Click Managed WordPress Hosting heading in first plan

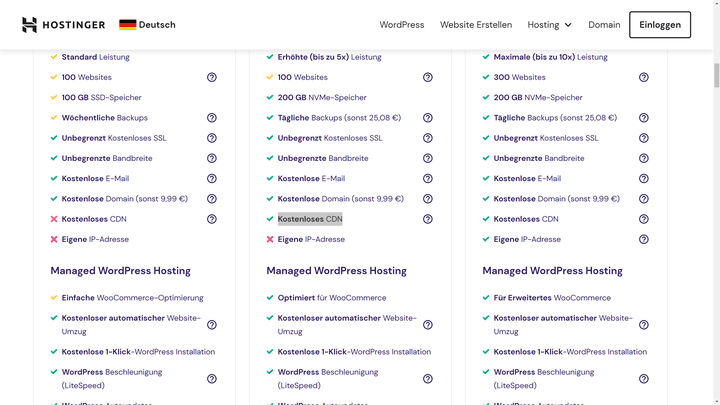tap(120, 271)
